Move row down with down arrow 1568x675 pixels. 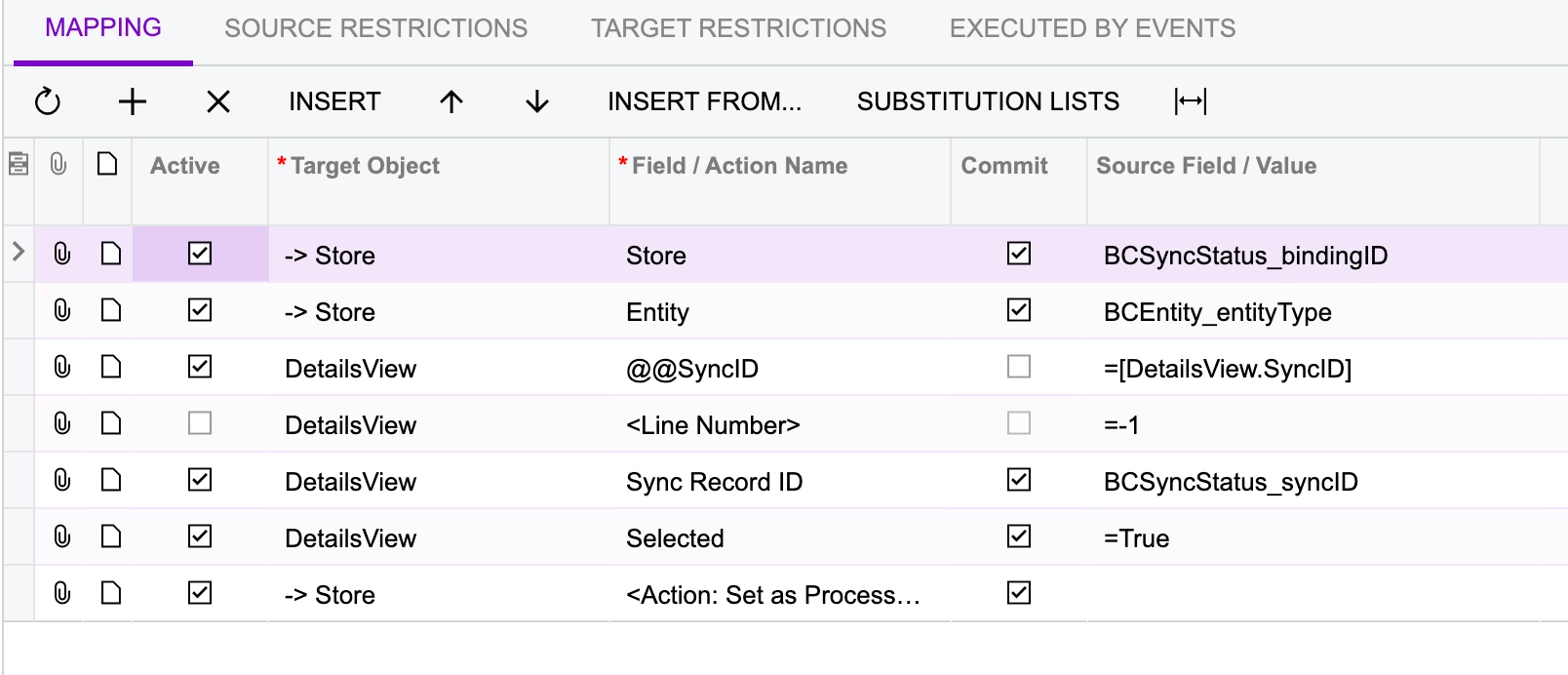click(x=537, y=101)
